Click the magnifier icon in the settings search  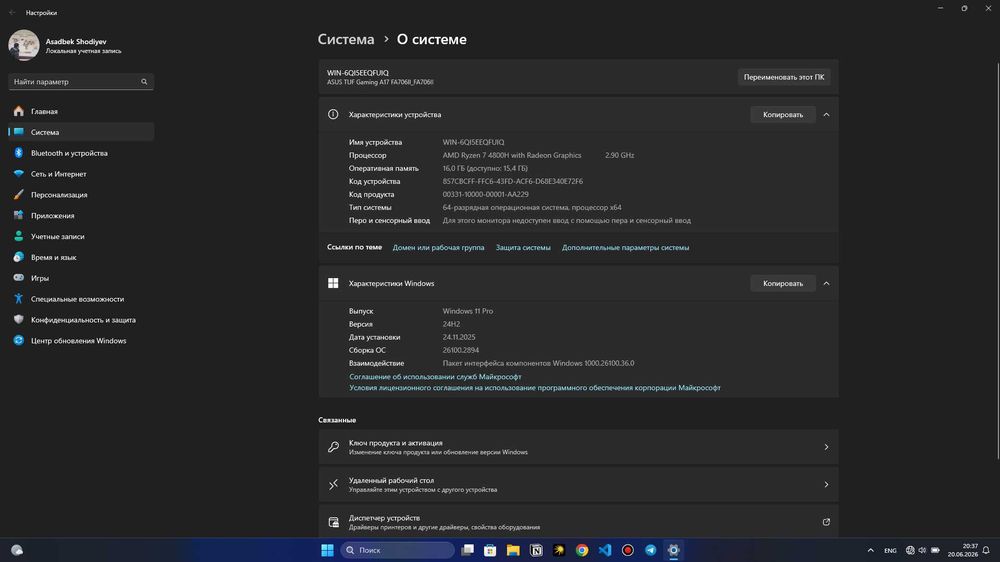click(x=144, y=82)
